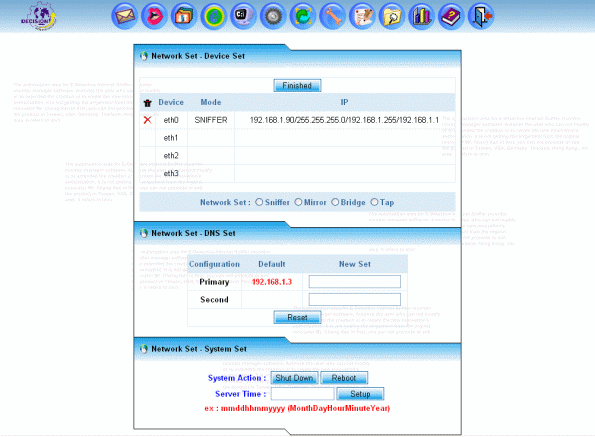Click the Second DNS row label
The width and height of the screenshot is (595, 437).
pos(214,299)
